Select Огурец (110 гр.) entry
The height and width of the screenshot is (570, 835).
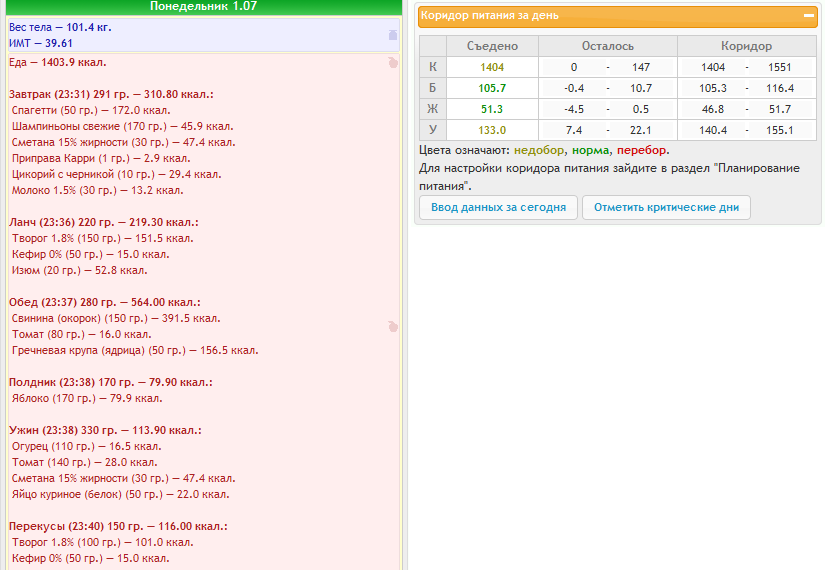87,446
